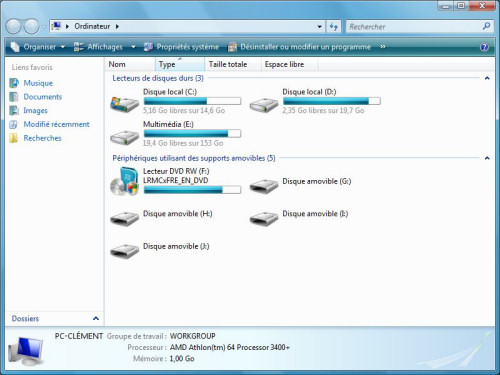Select the Disque amovible (J:) icon
Image resolution: width=500 pixels, height=375 pixels.
[x=124, y=250]
